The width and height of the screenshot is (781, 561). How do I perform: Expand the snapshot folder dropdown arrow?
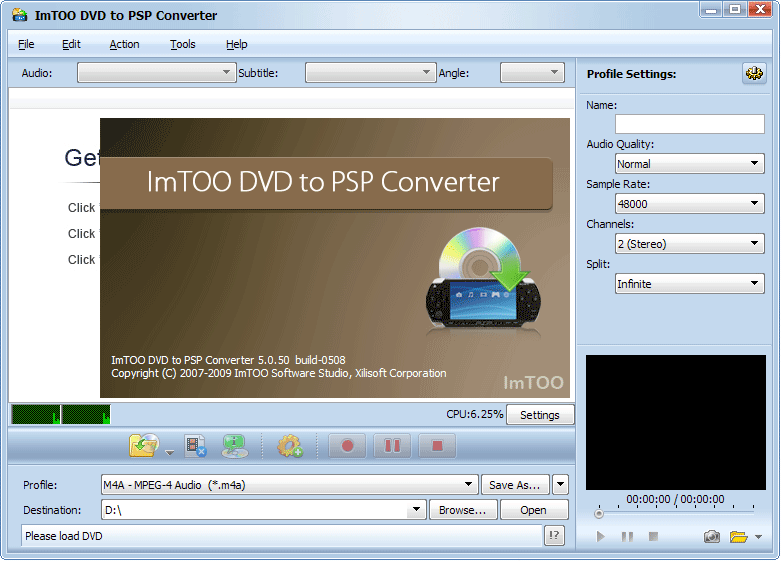click(759, 537)
